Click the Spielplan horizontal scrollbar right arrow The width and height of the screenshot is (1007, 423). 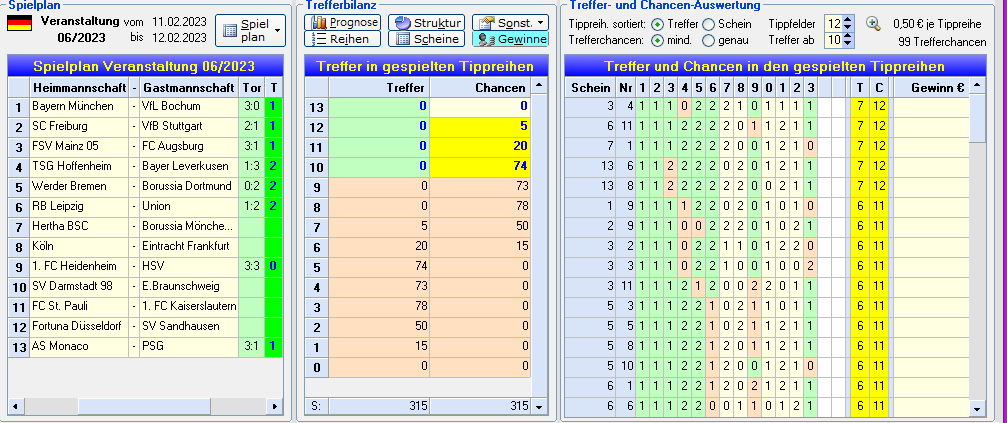tap(275, 406)
